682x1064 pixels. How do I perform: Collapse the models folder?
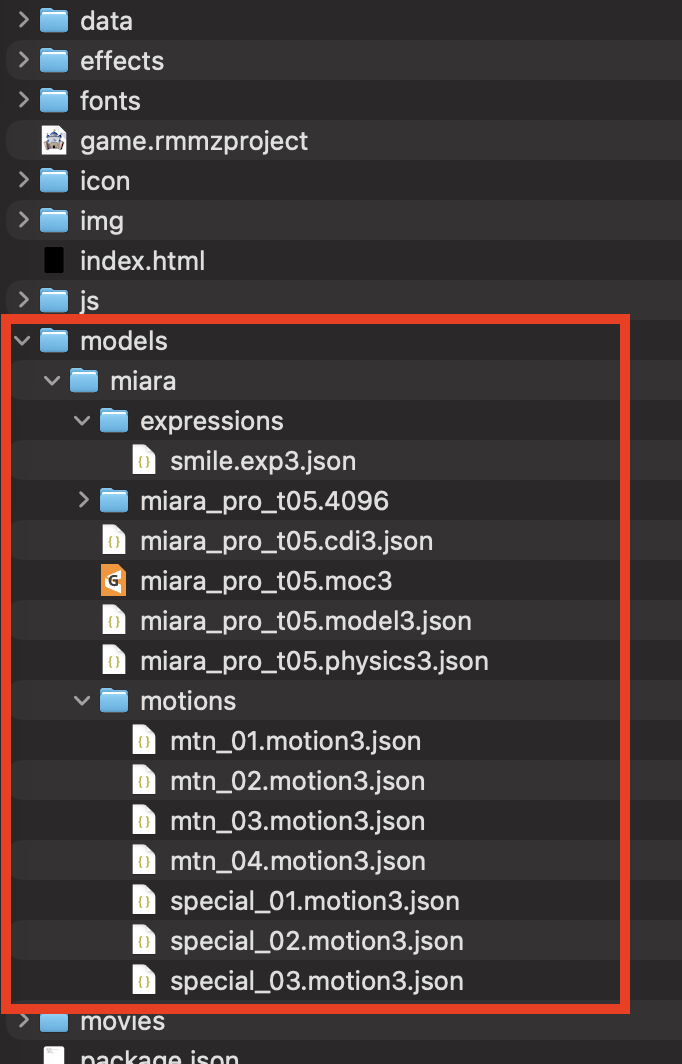click(23, 341)
